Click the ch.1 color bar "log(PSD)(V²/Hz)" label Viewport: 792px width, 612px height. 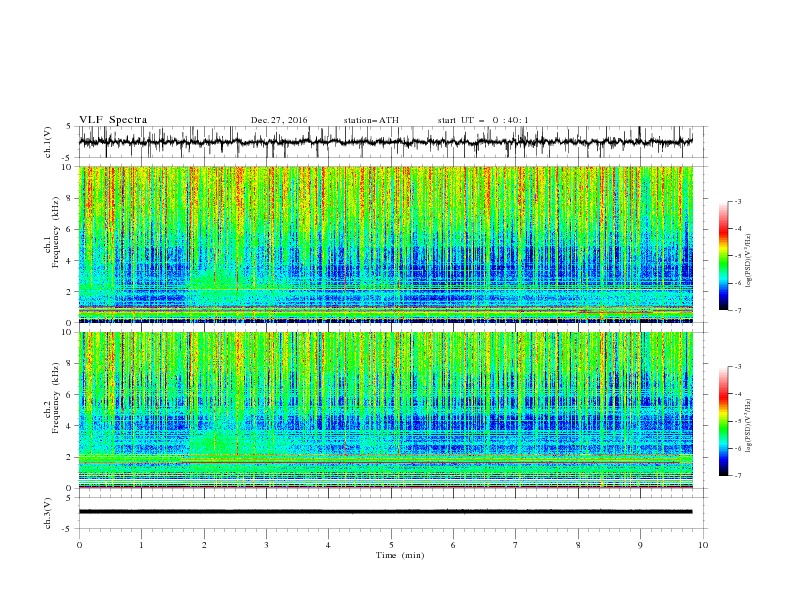[x=748, y=261]
